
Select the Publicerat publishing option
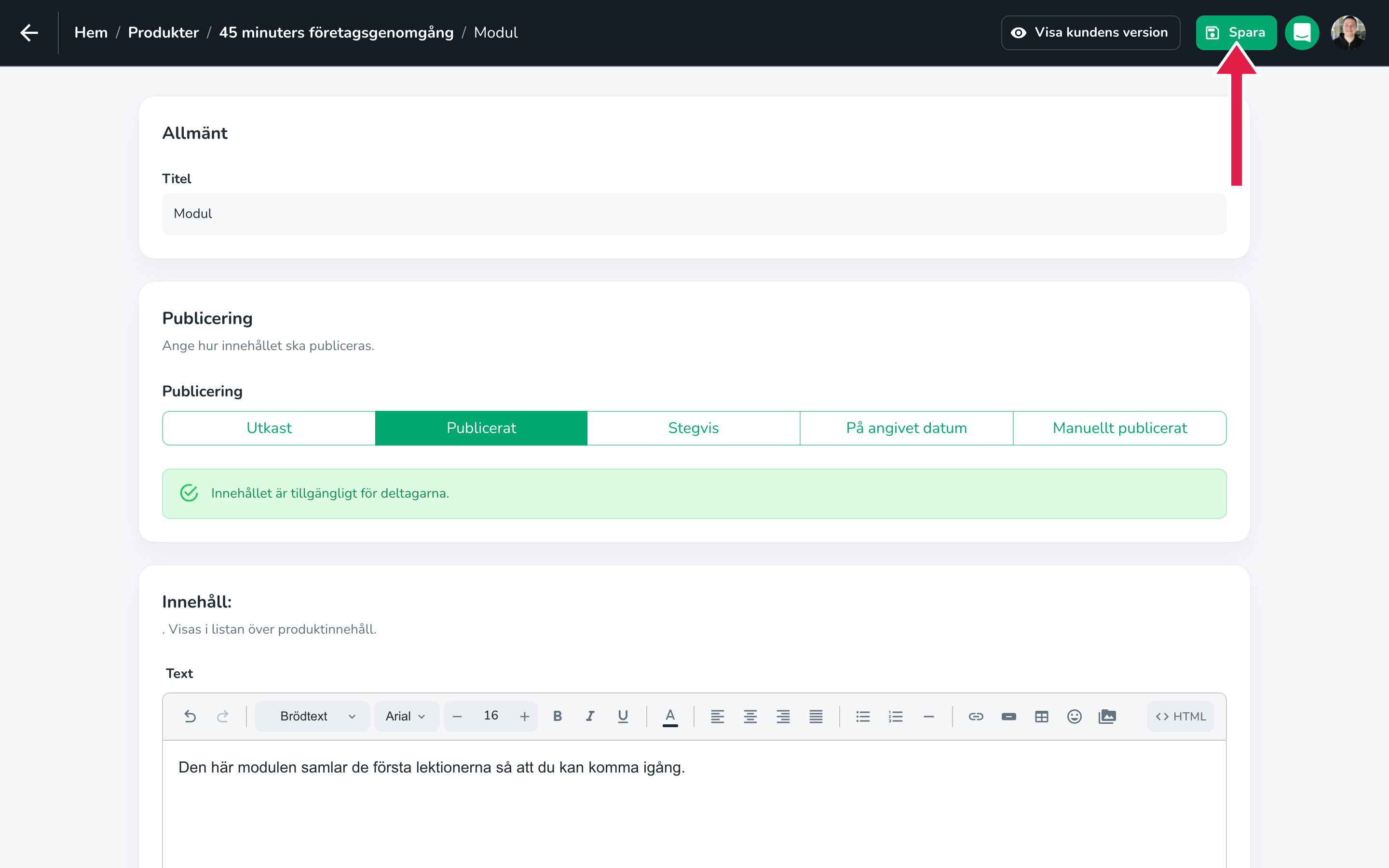pyautogui.click(x=481, y=428)
